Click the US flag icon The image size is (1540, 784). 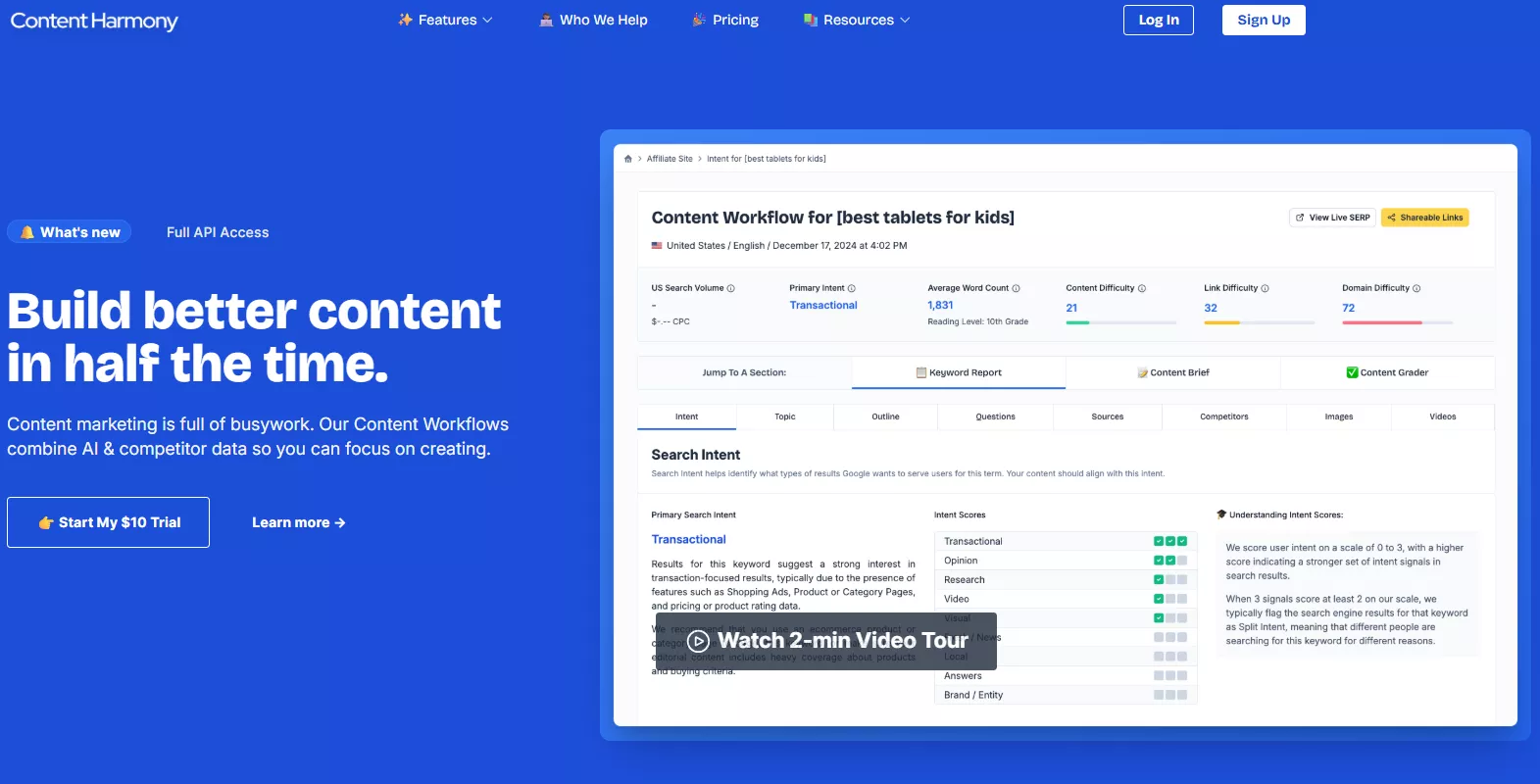(x=657, y=246)
